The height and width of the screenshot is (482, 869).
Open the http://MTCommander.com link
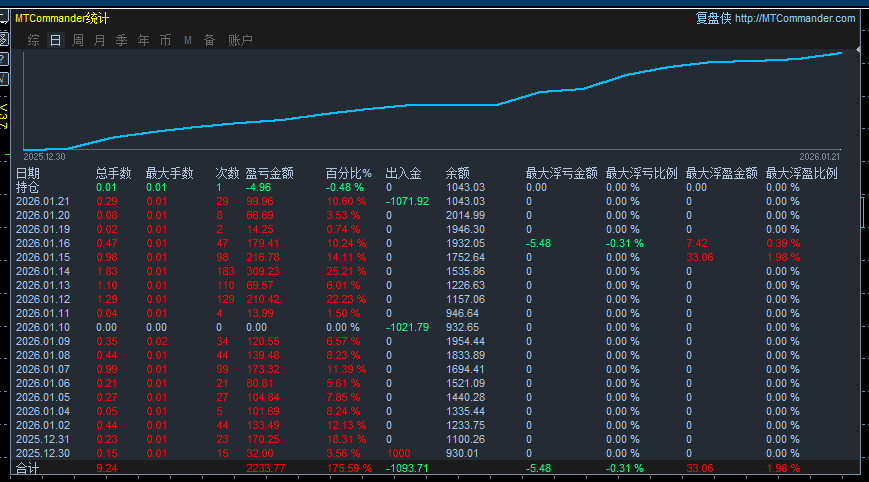click(795, 18)
